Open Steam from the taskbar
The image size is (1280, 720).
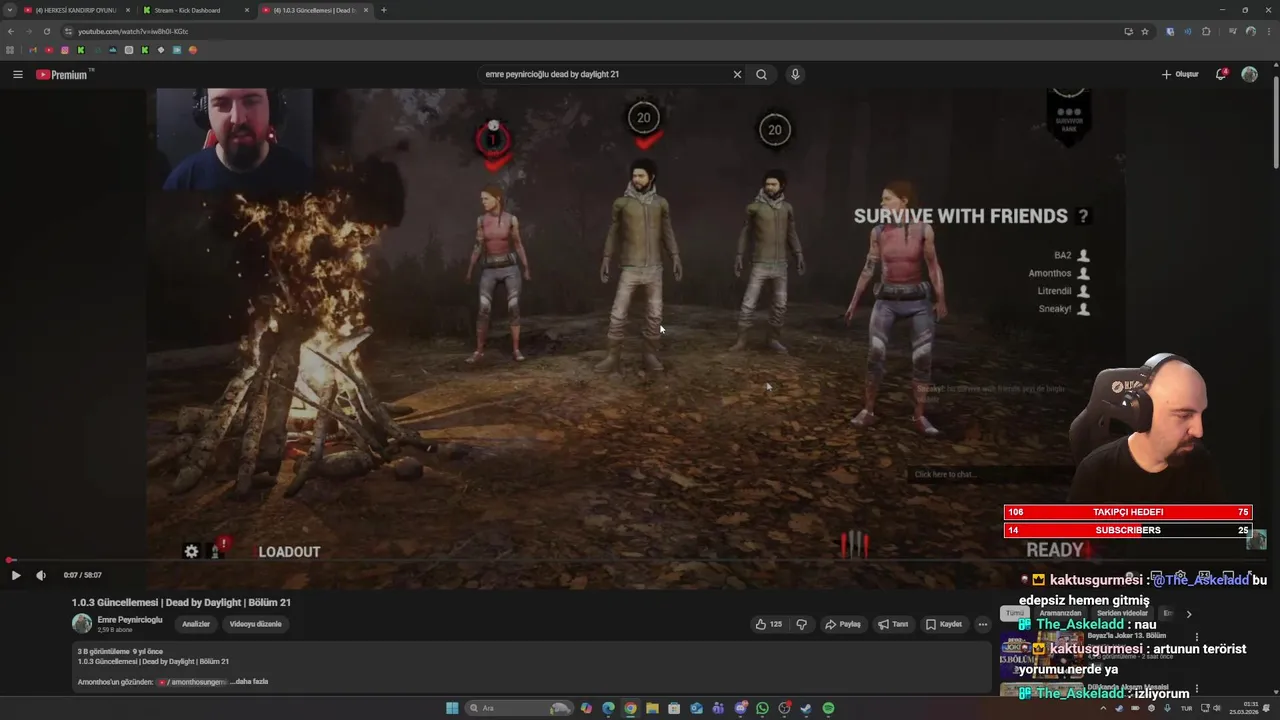click(x=807, y=708)
